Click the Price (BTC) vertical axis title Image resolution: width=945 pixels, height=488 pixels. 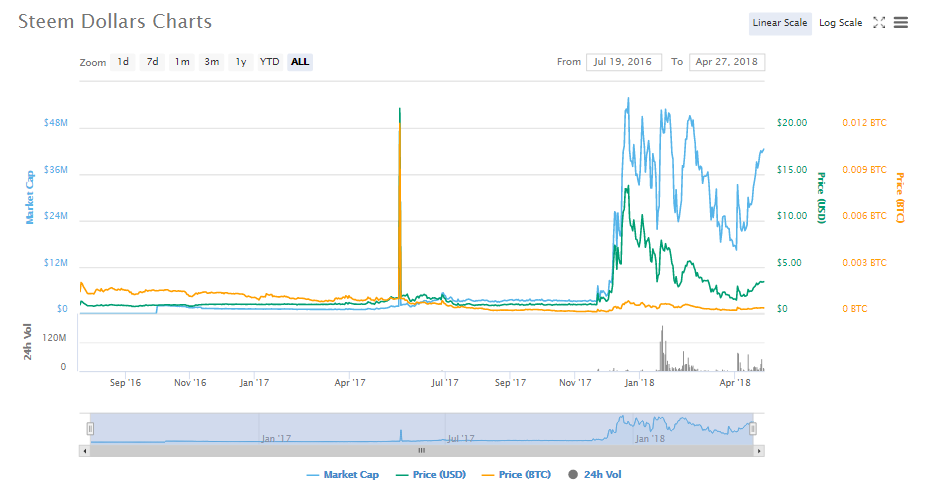click(900, 198)
